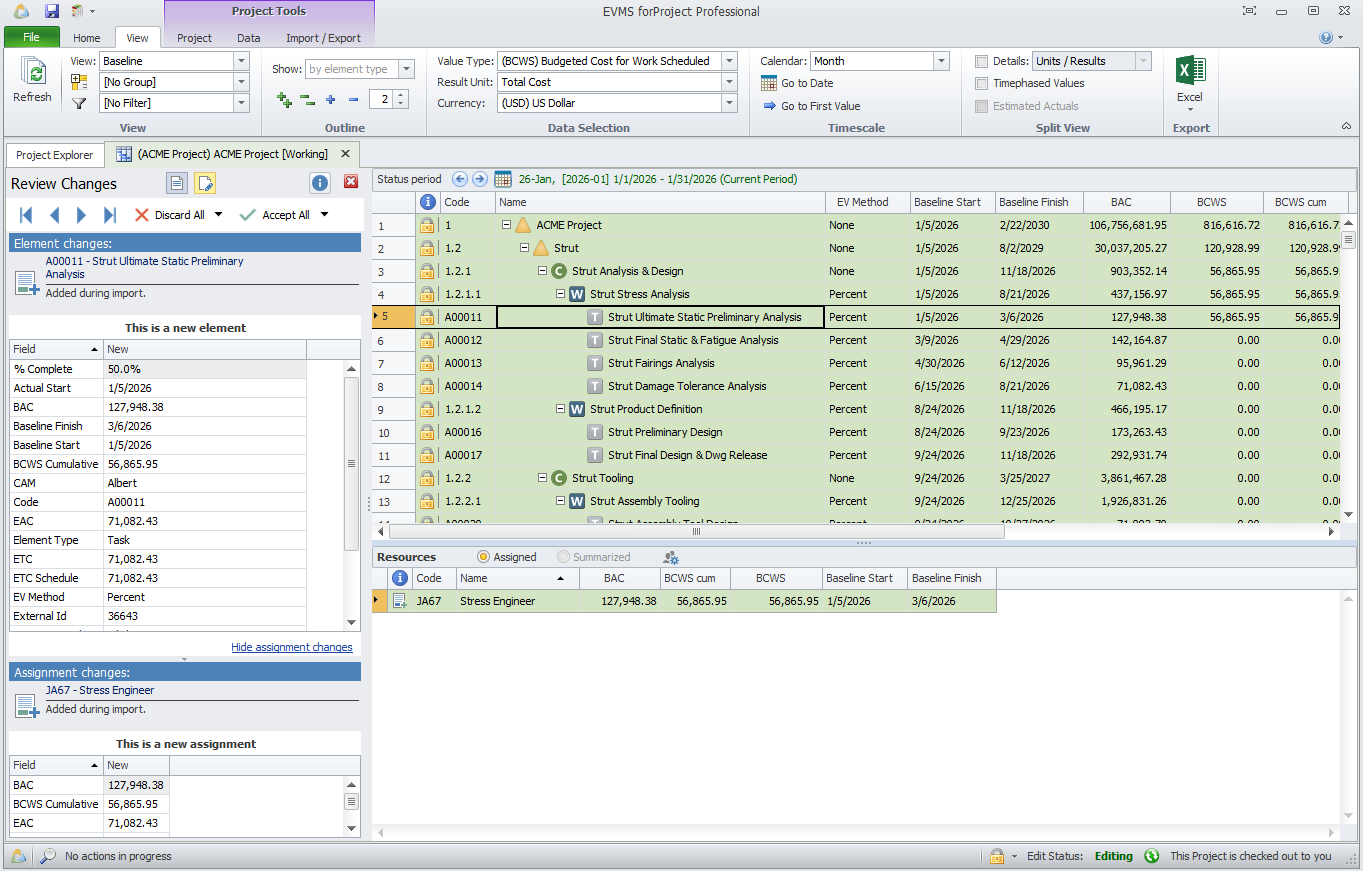Viewport: 1363px width, 871px height.
Task: Collapse the ACME Project root node
Action: point(507,225)
